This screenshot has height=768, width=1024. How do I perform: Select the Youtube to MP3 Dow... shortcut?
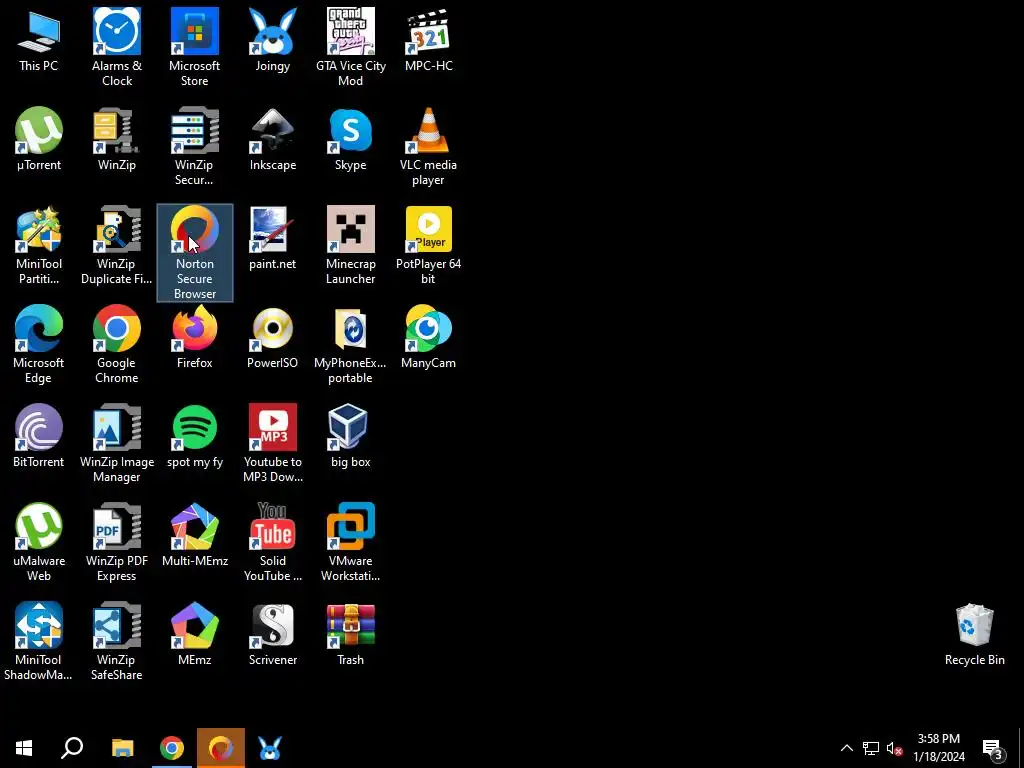tap(272, 443)
